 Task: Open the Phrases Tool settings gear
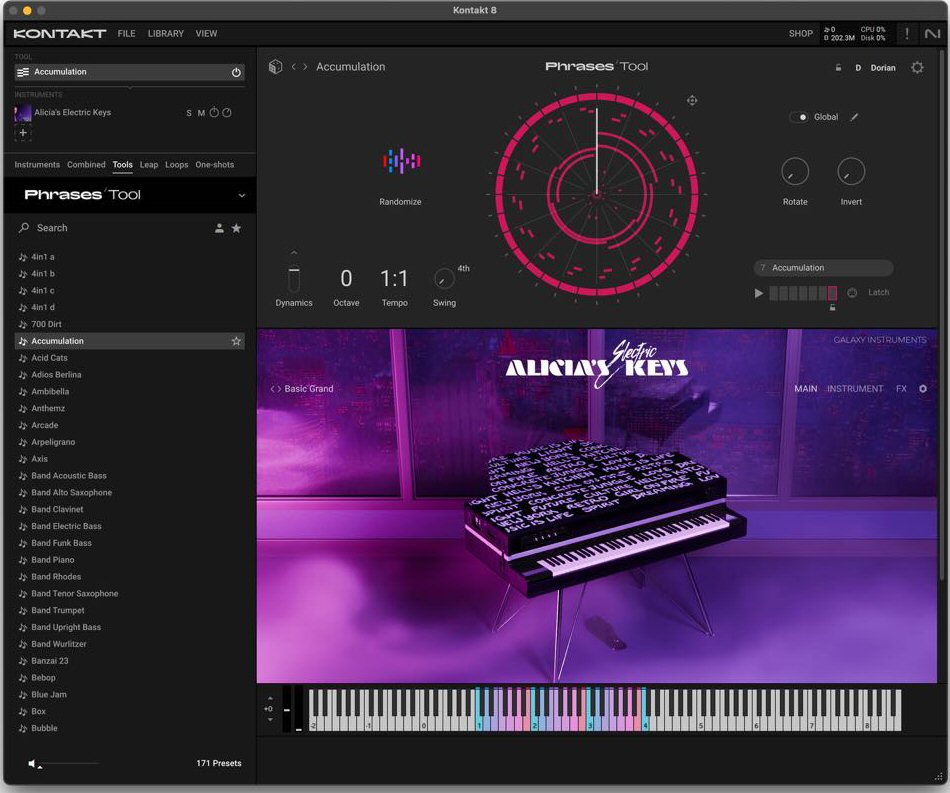(917, 67)
